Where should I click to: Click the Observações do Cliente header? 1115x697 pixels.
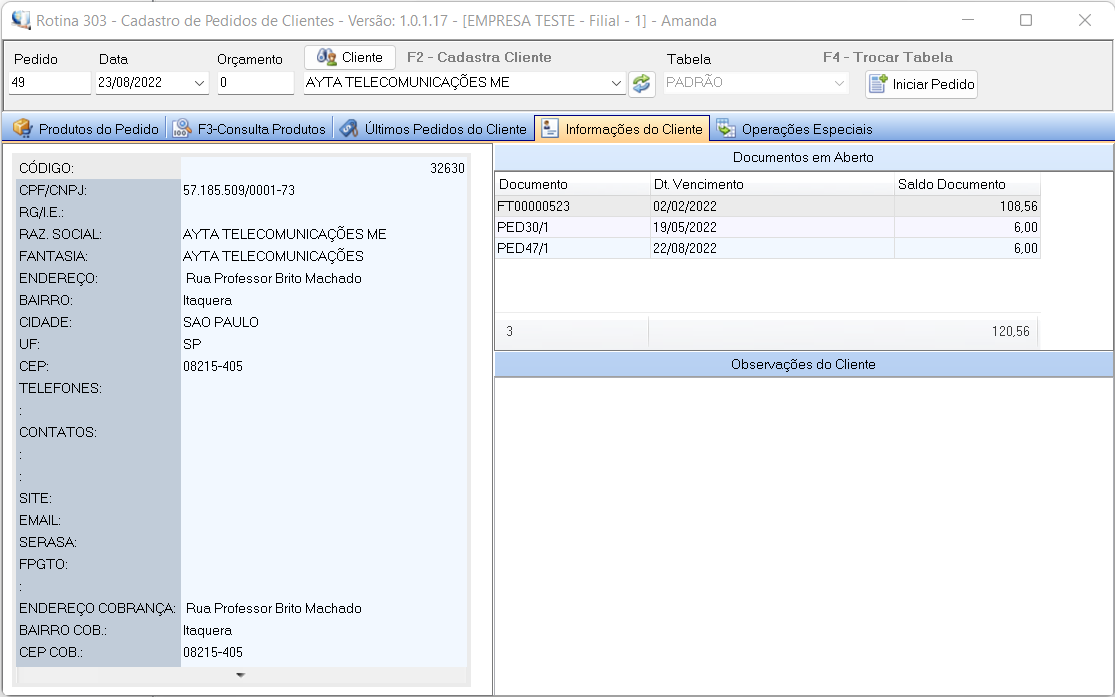click(804, 364)
